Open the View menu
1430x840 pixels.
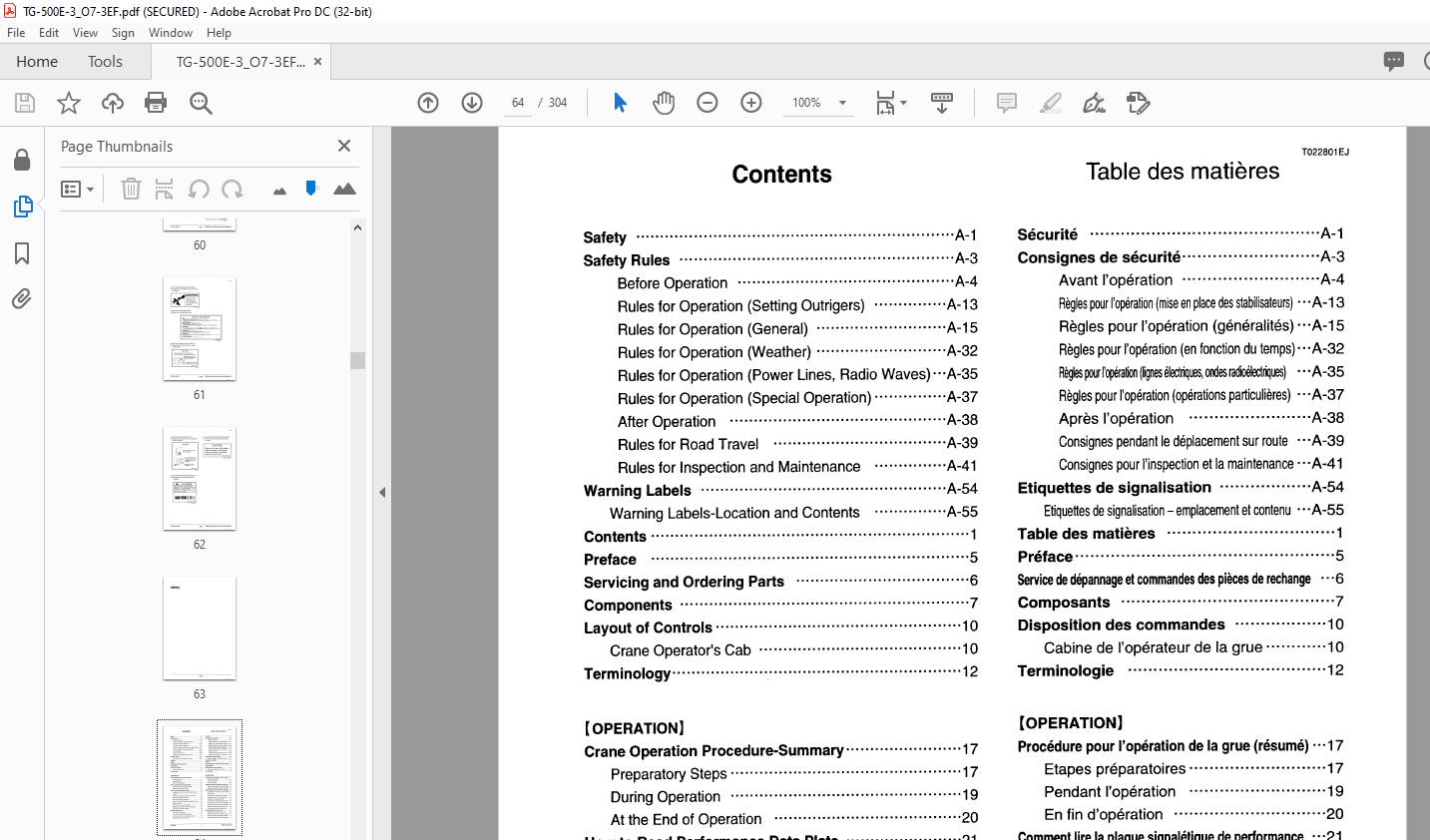85,33
